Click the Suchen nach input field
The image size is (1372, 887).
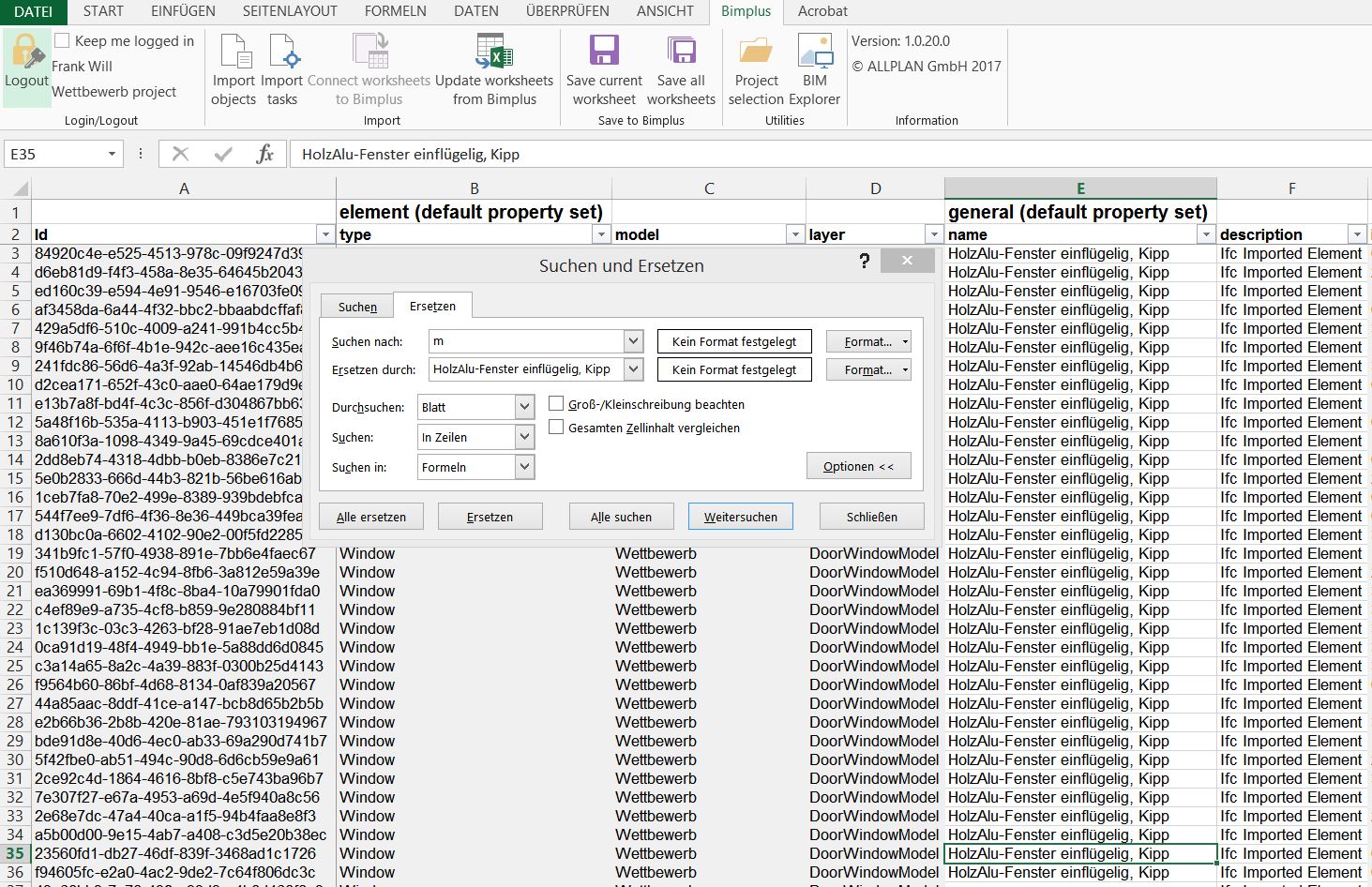(525, 341)
